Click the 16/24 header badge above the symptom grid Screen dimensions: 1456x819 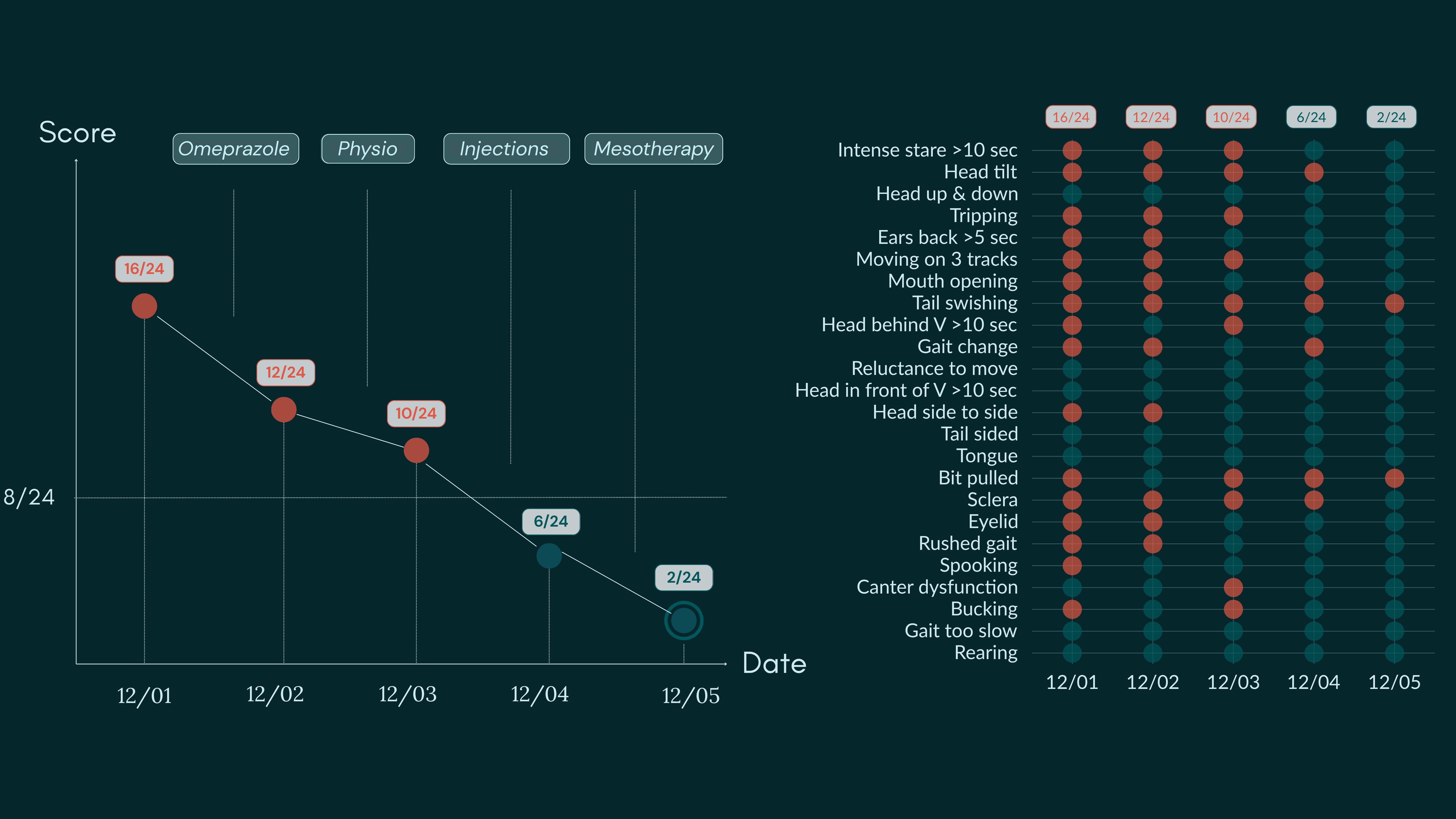pos(1071,117)
